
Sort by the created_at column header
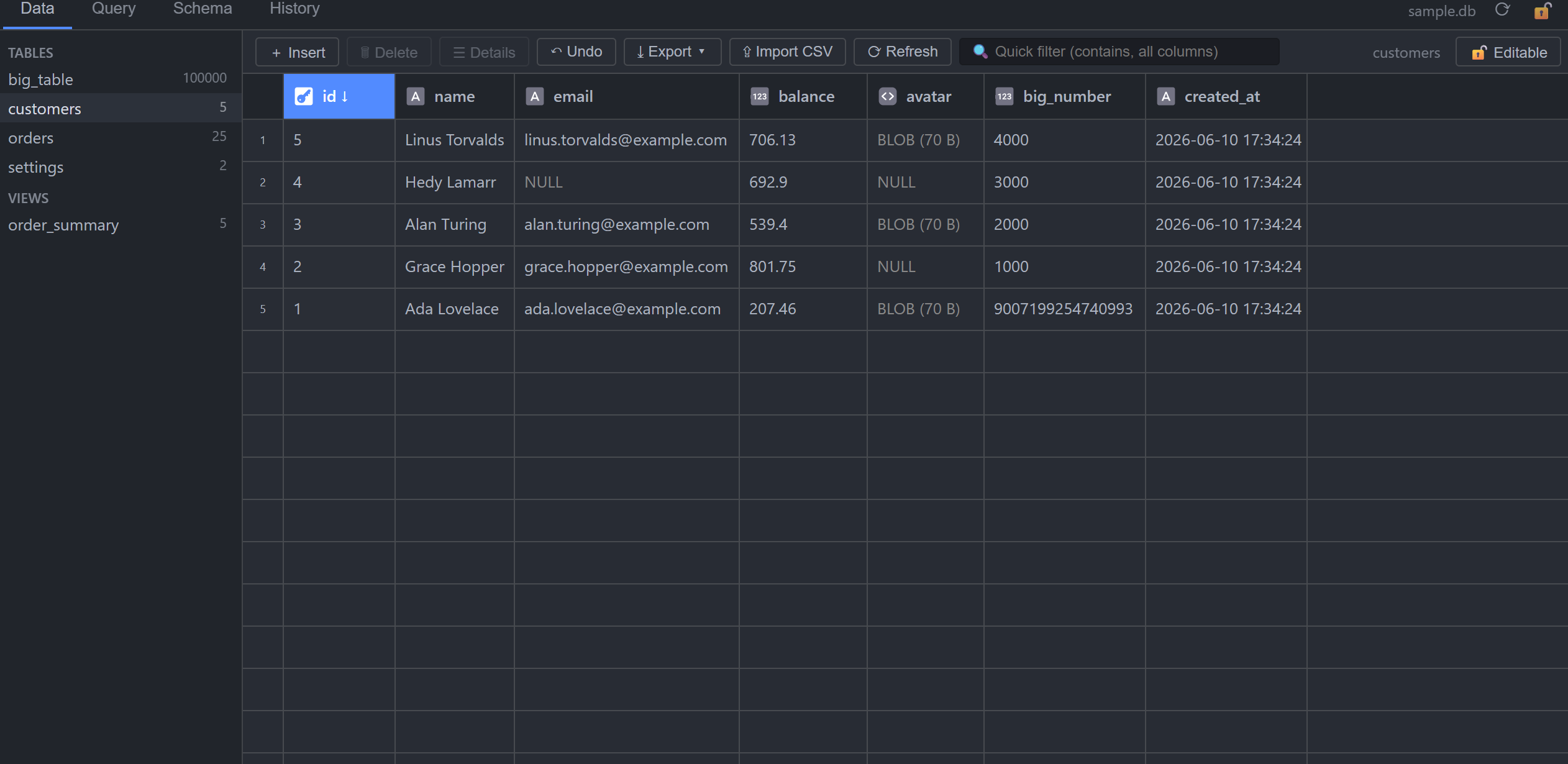1226,96
